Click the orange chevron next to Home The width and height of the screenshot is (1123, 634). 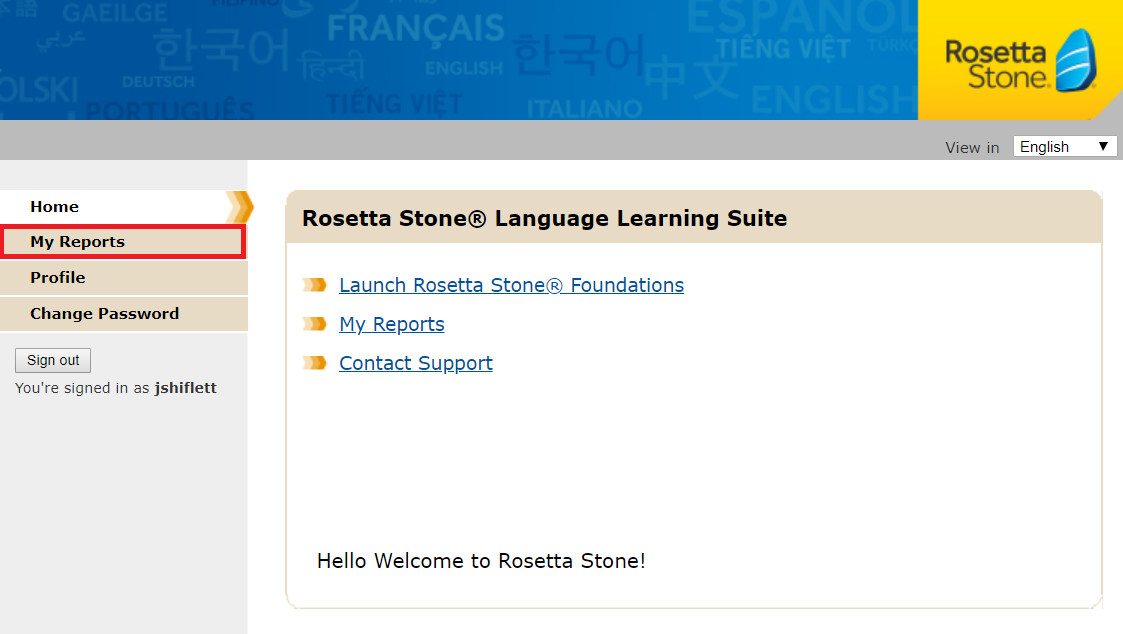(241, 207)
